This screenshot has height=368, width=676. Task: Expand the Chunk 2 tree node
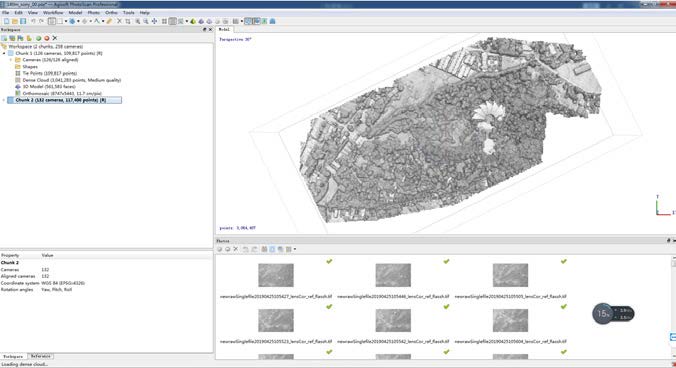click(4, 100)
